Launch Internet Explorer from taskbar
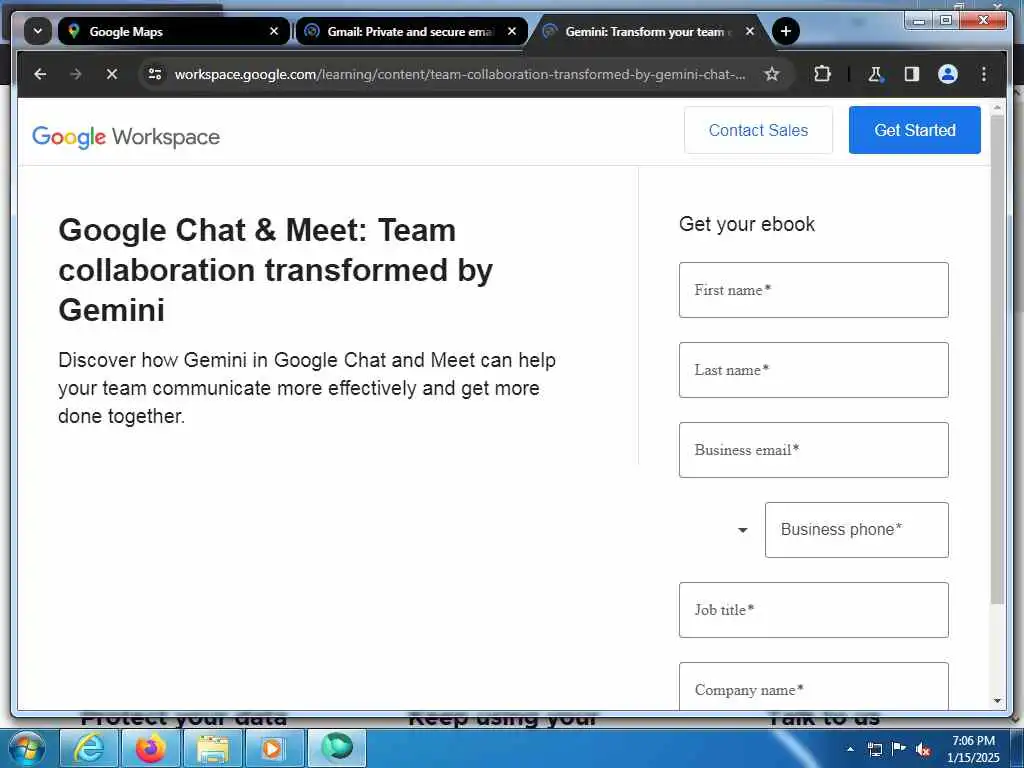This screenshot has height=768, width=1024. point(89,748)
